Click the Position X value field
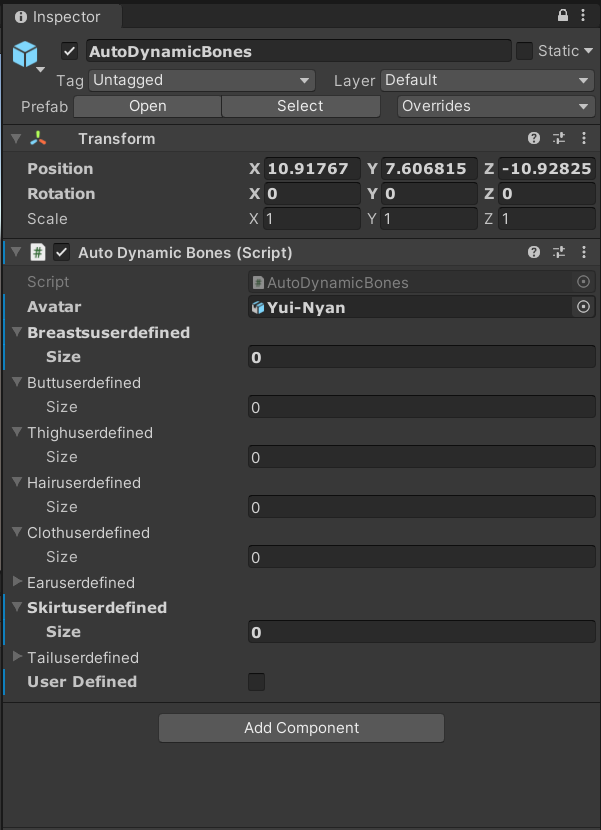 (312, 169)
